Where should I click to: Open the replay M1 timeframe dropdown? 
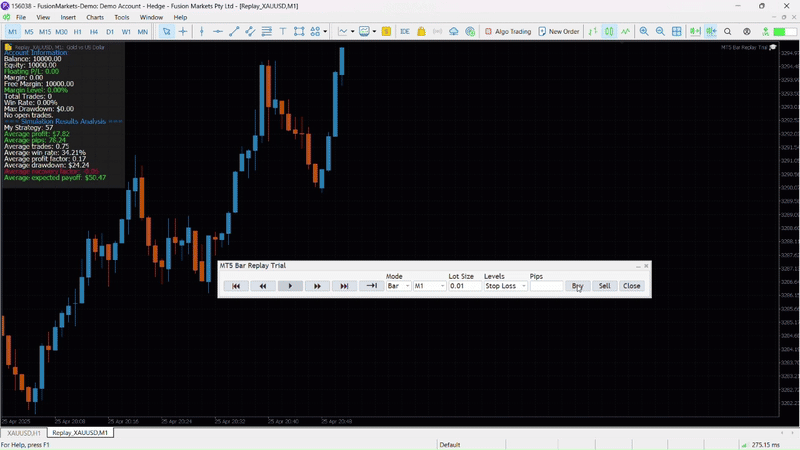pyautogui.click(x=430, y=286)
